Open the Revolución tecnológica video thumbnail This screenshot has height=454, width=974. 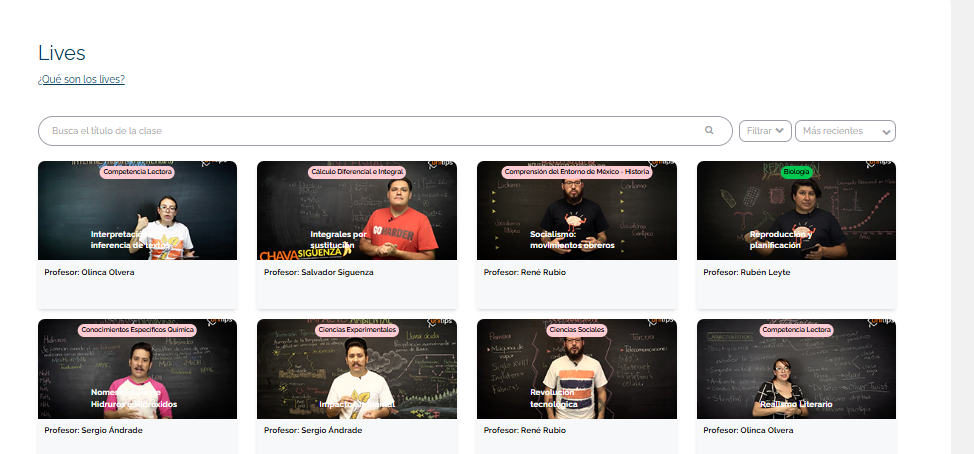pos(577,369)
